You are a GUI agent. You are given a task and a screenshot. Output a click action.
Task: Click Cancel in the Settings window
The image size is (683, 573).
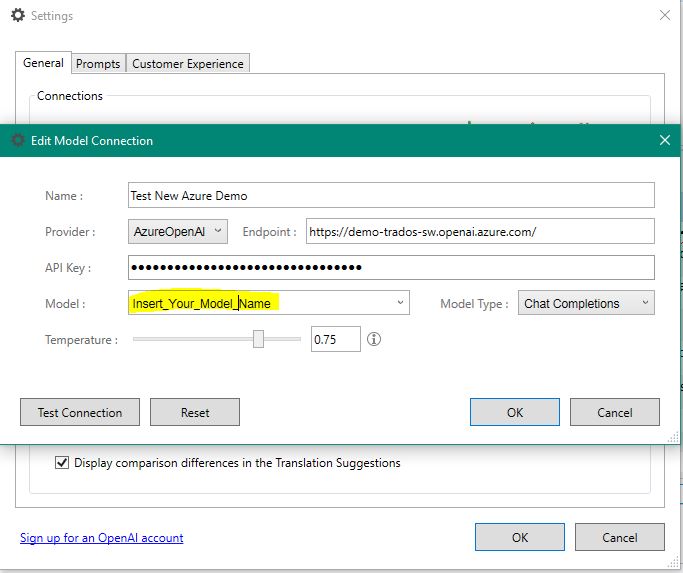(620, 537)
